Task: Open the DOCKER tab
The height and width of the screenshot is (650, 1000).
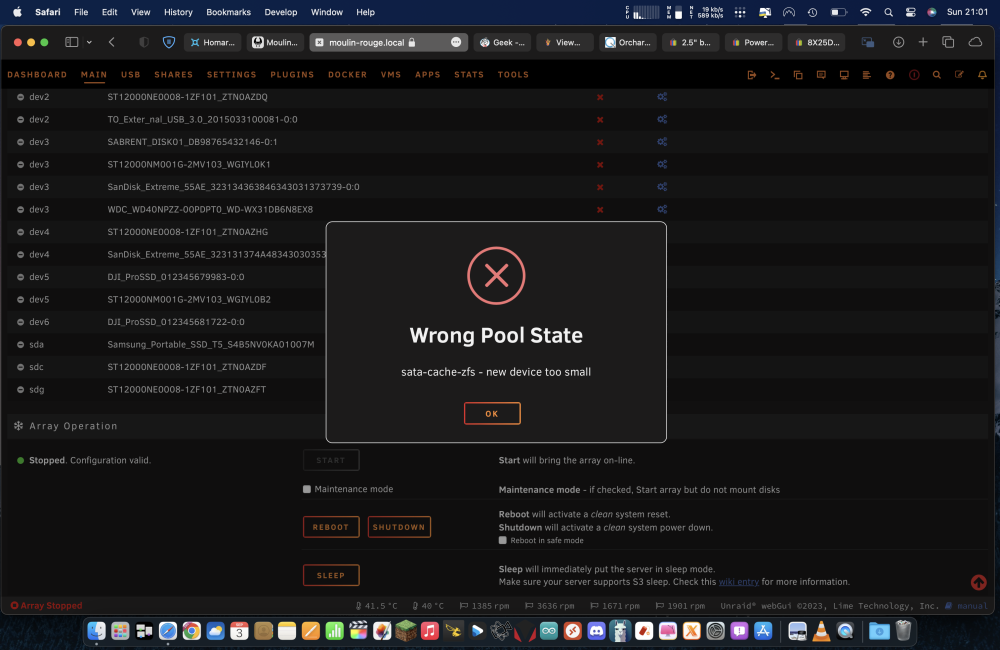Action: tap(348, 75)
